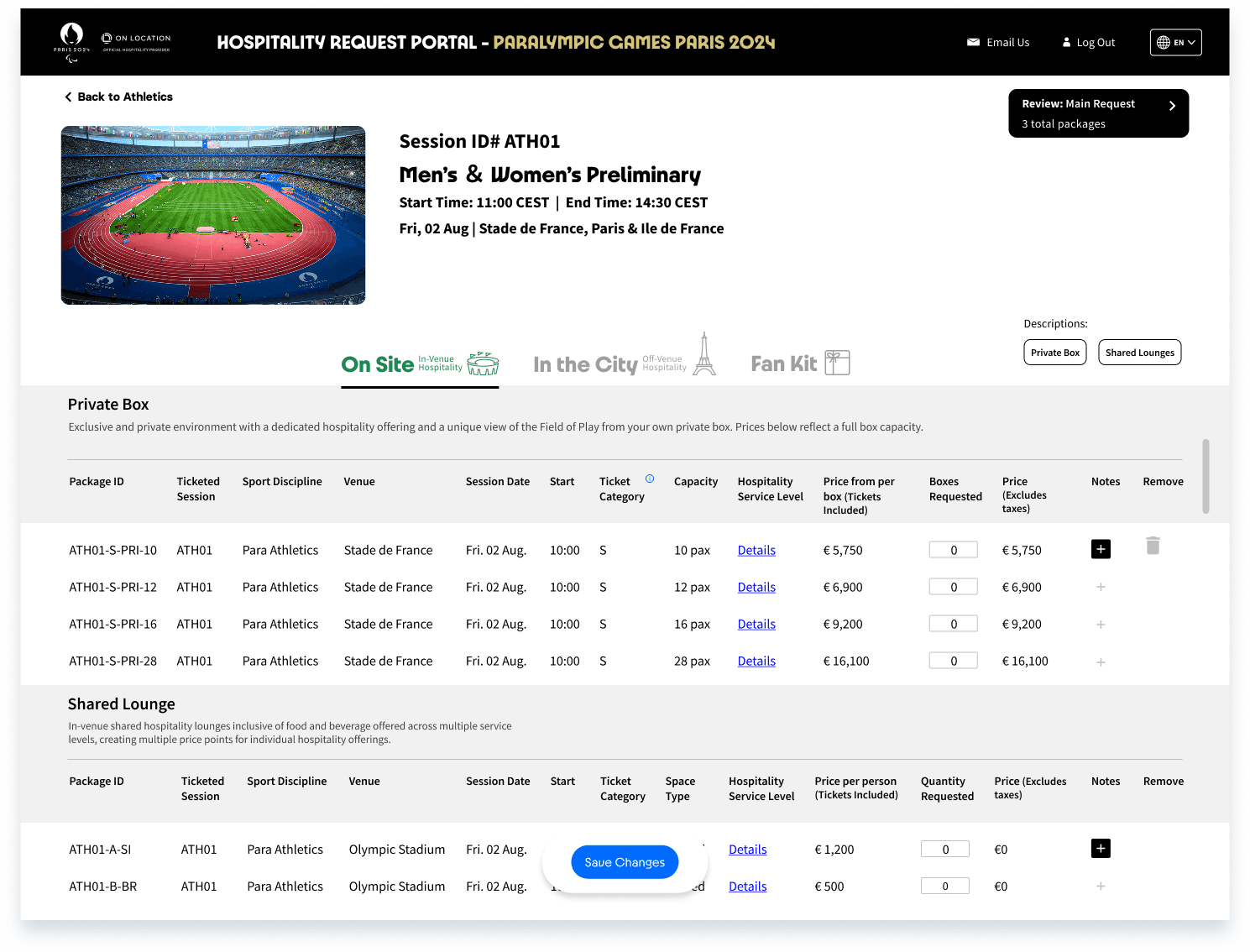
Task: Click Boxes Requested field for ATH01-S-PRI-28
Action: tap(954, 661)
